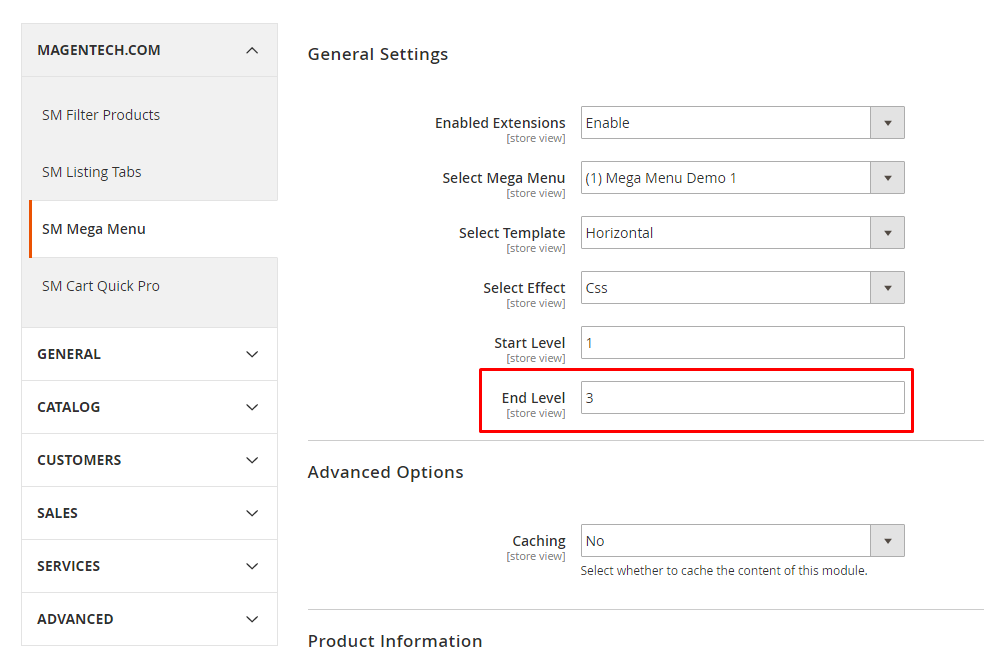
Task: Expand the SALES section chevron
Action: pos(252,513)
